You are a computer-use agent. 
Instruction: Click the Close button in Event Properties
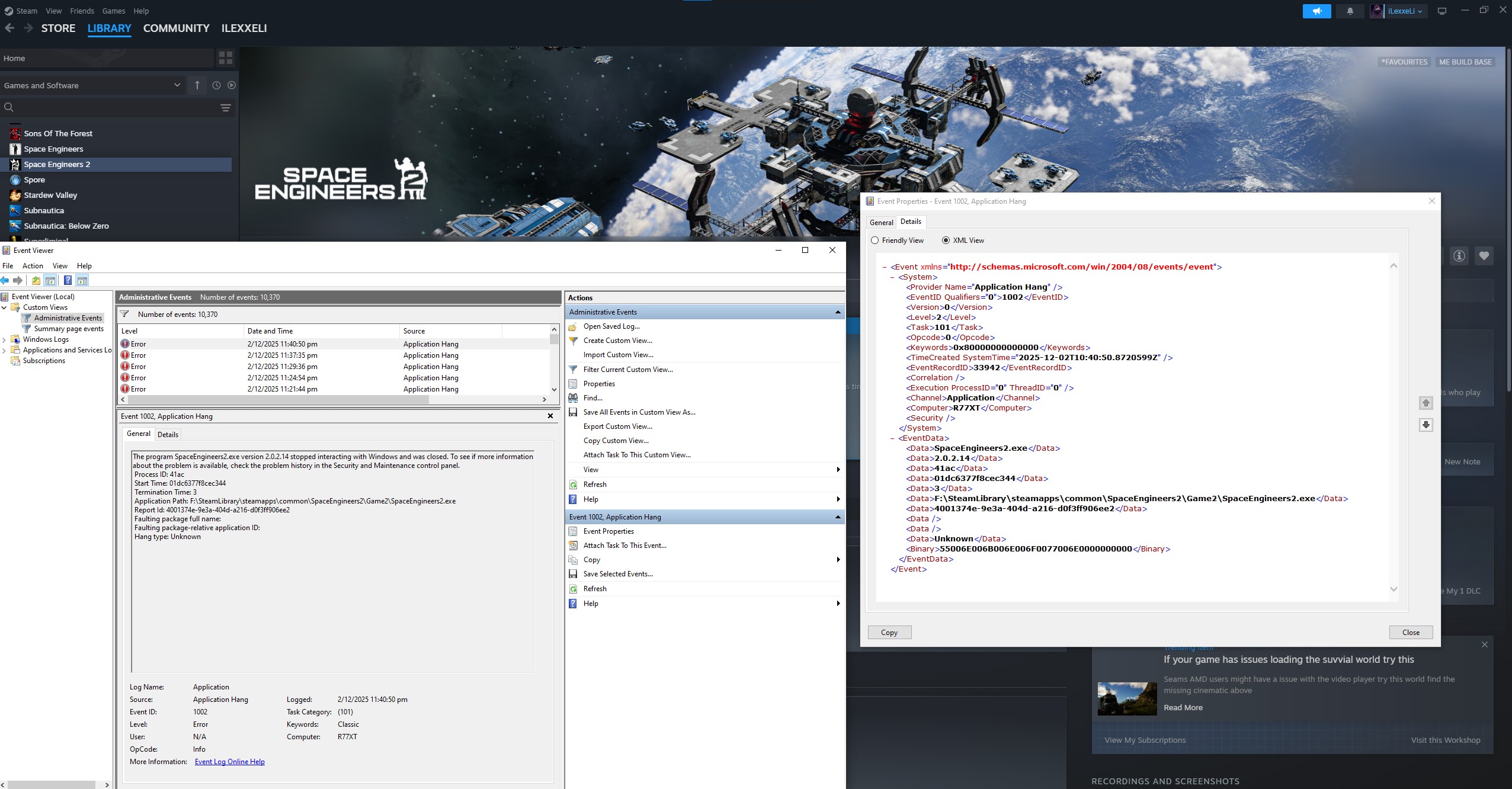click(1411, 633)
